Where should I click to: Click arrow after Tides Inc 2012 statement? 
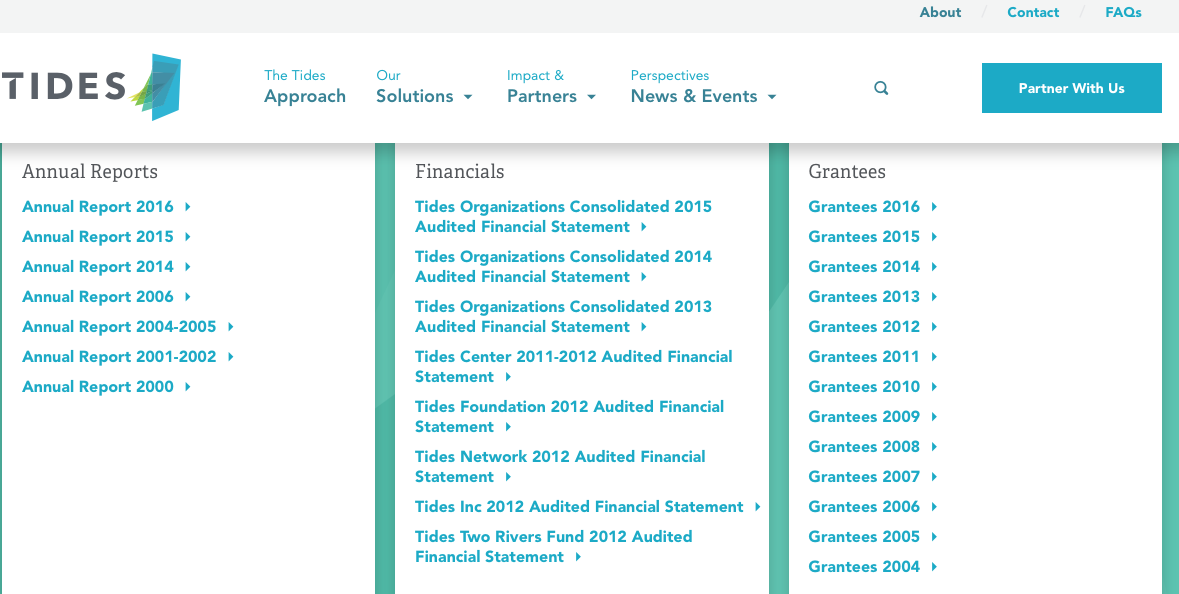758,507
